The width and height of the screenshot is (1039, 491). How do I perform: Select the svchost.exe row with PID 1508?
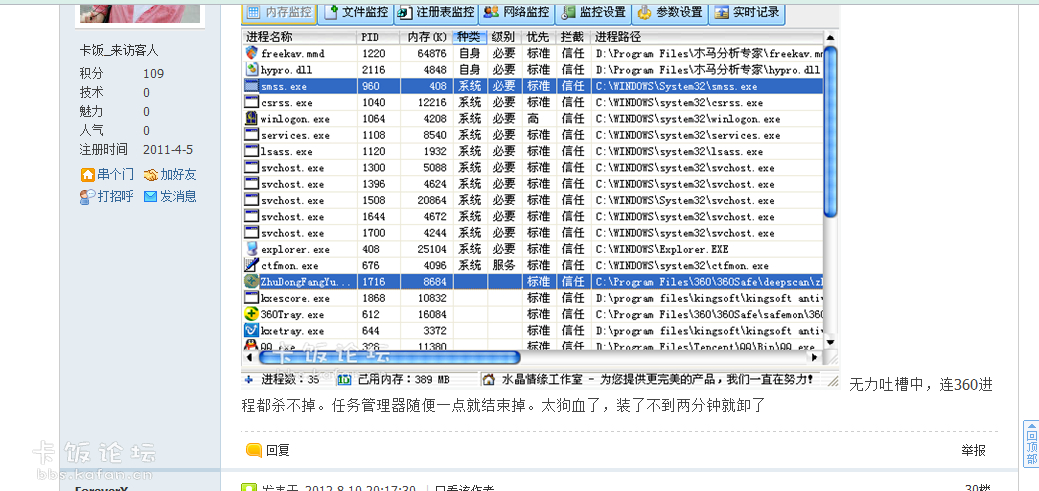coord(533,200)
